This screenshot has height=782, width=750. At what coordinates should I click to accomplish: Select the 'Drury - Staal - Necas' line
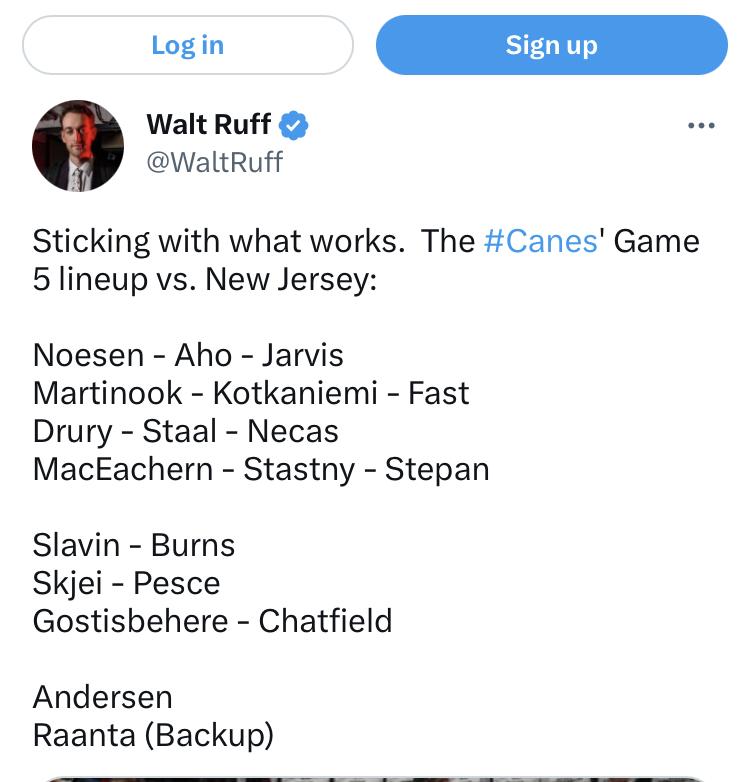[x=186, y=431]
